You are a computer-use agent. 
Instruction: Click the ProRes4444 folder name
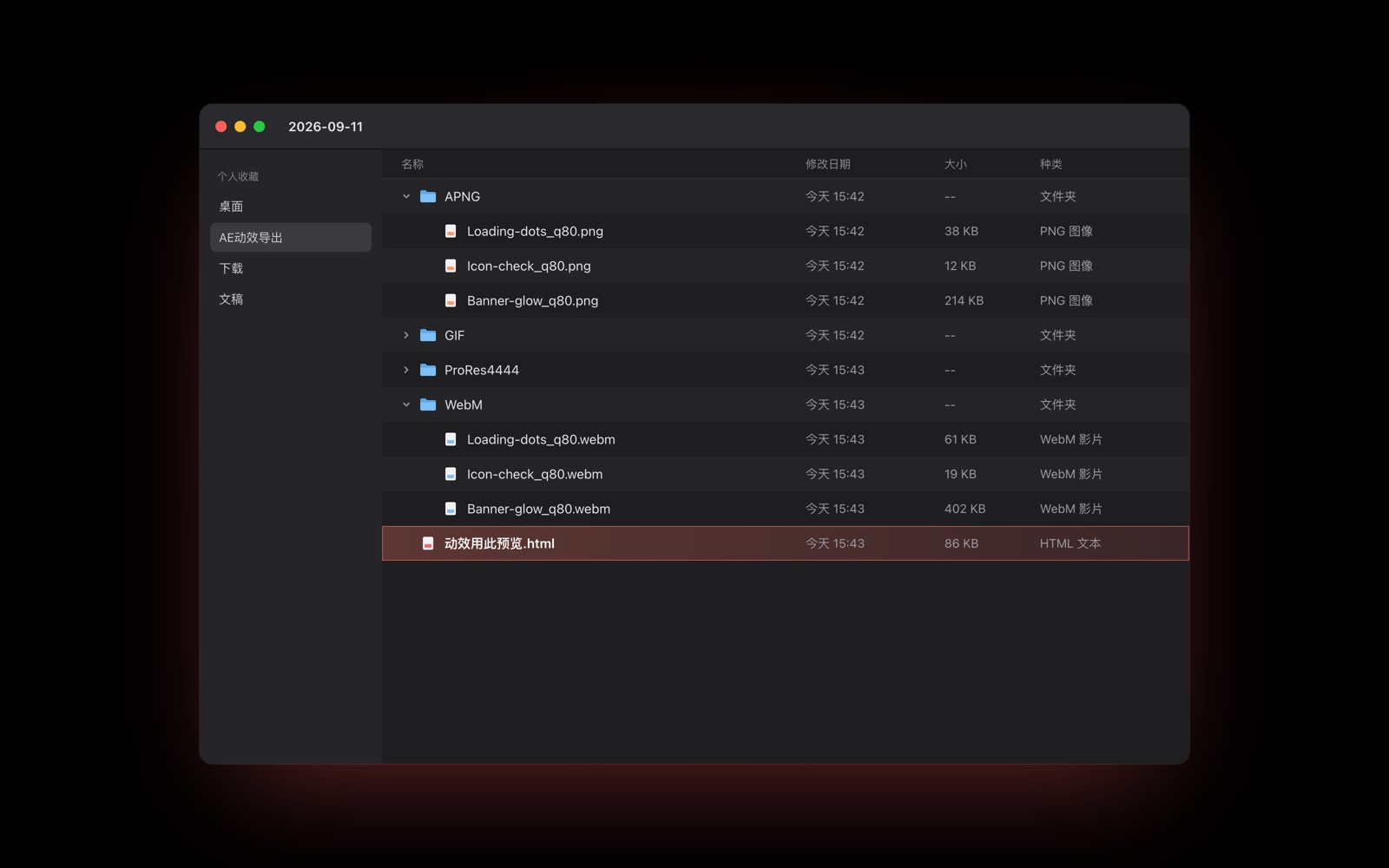click(x=482, y=370)
